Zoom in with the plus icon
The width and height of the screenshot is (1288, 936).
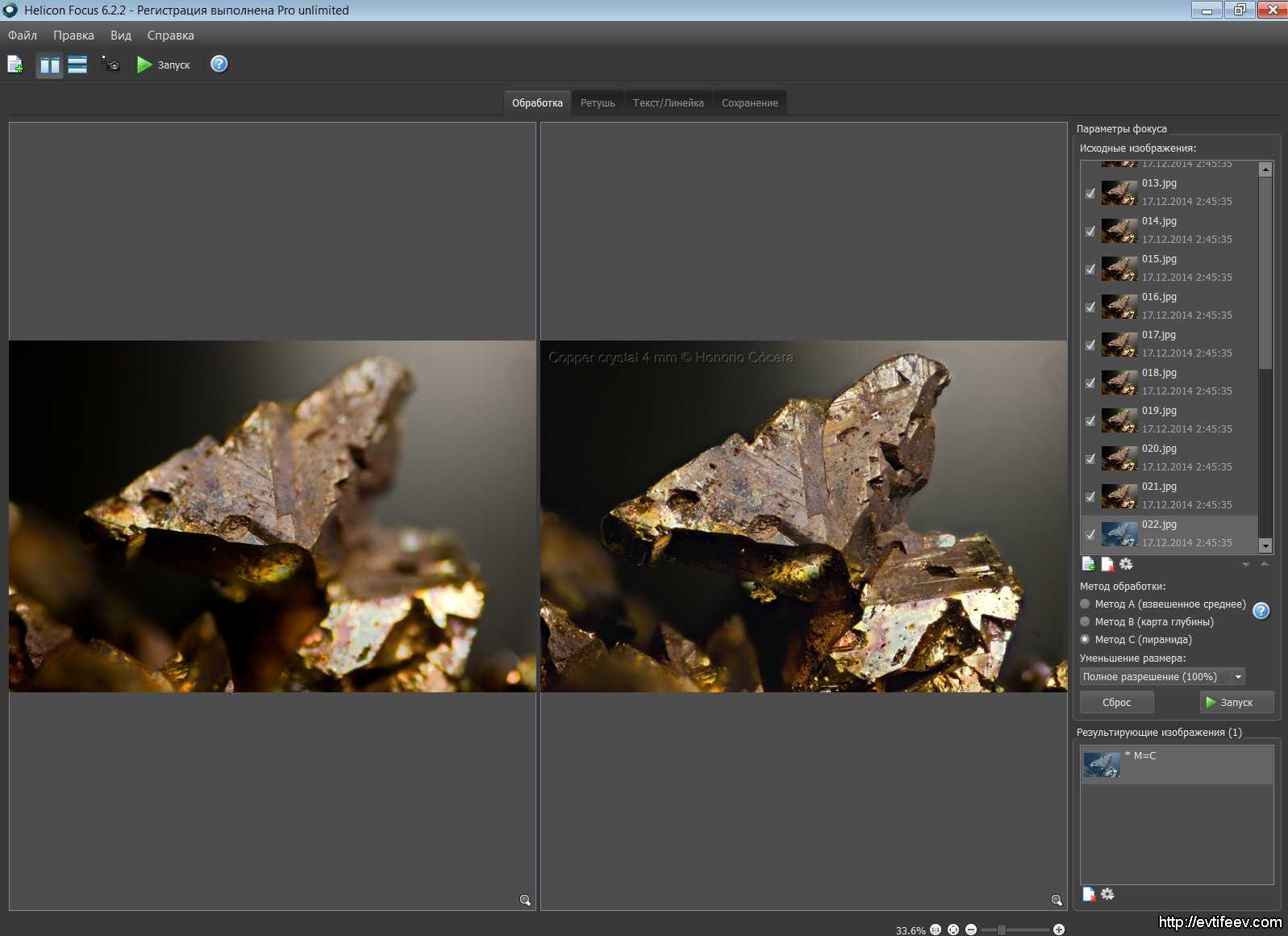(1059, 930)
